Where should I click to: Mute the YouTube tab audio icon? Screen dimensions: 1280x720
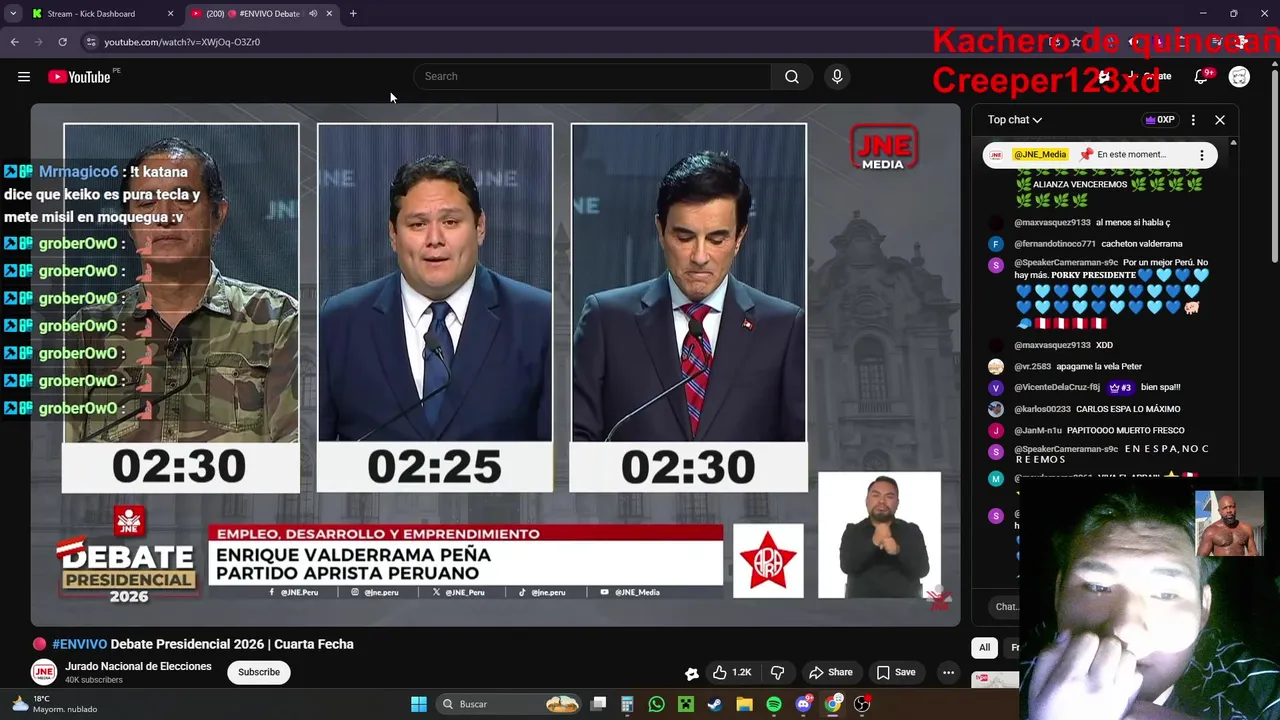[313, 14]
